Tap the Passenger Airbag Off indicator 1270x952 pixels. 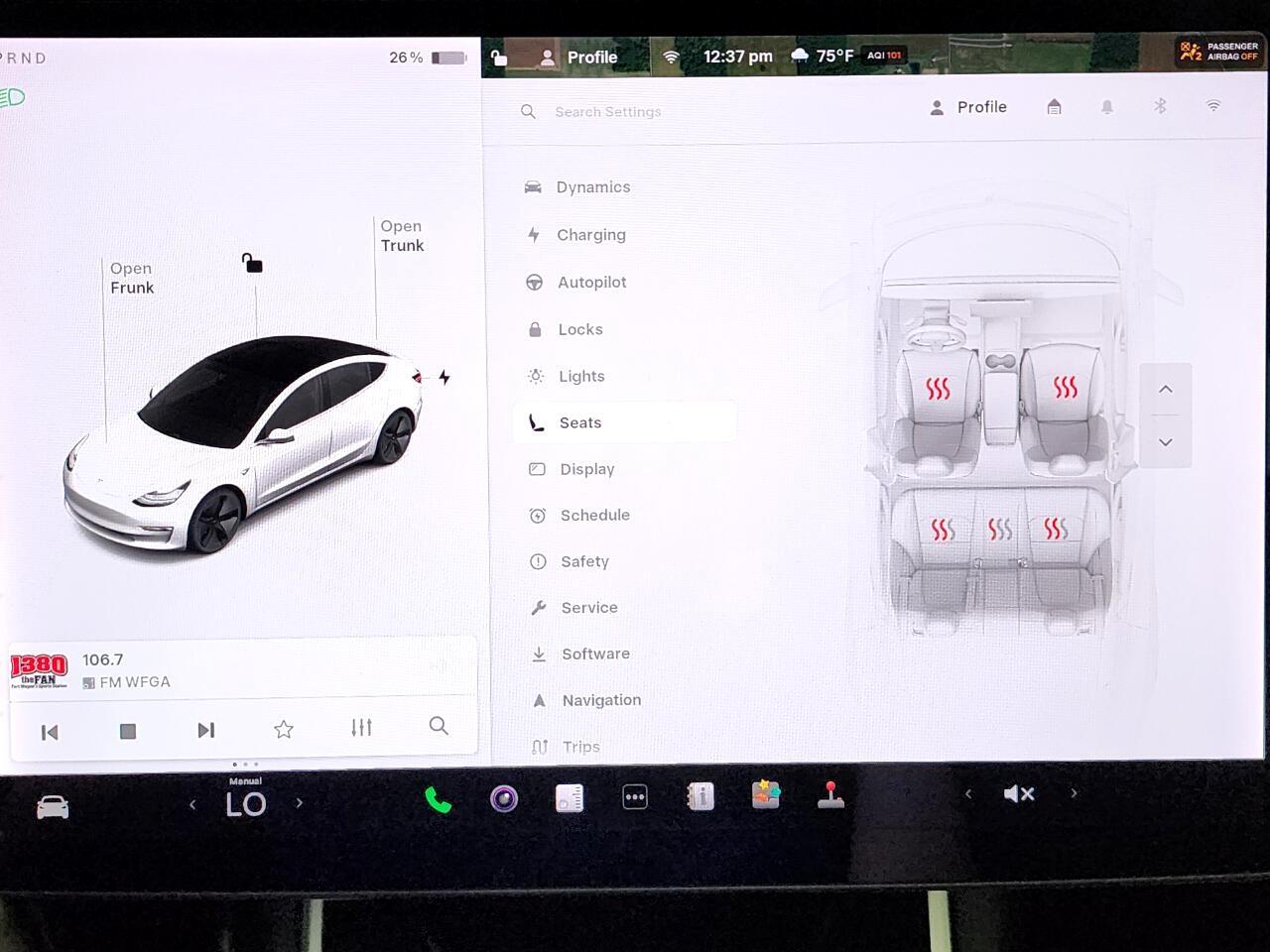1218,52
